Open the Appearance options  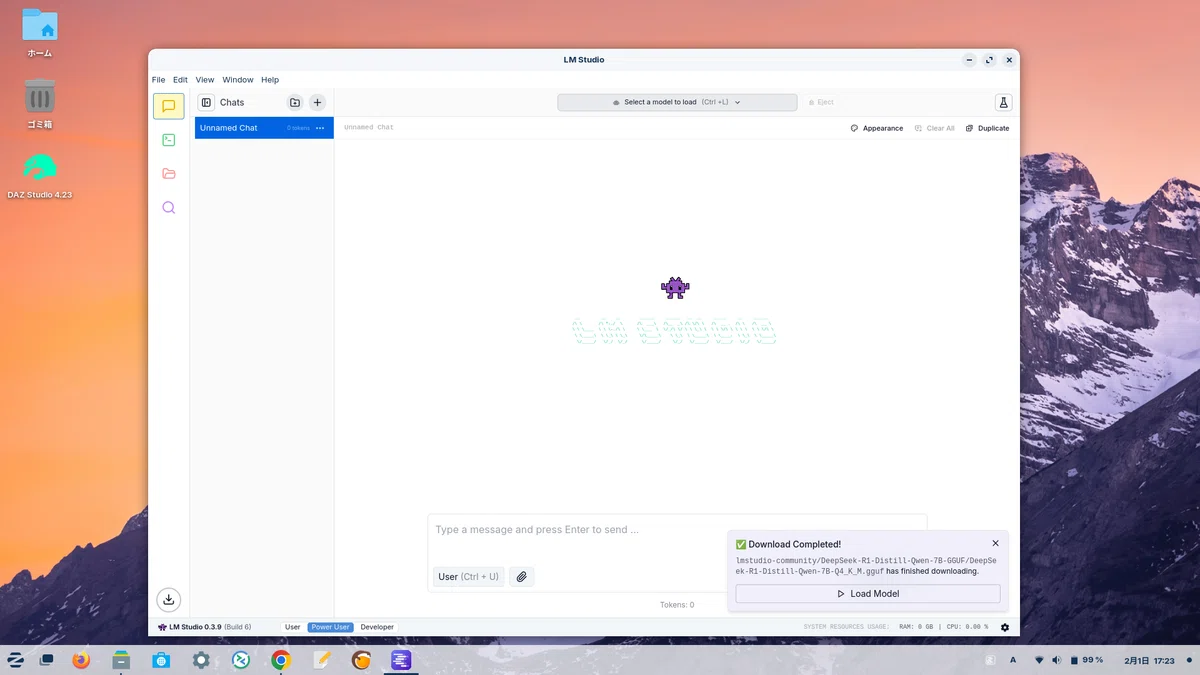click(877, 128)
